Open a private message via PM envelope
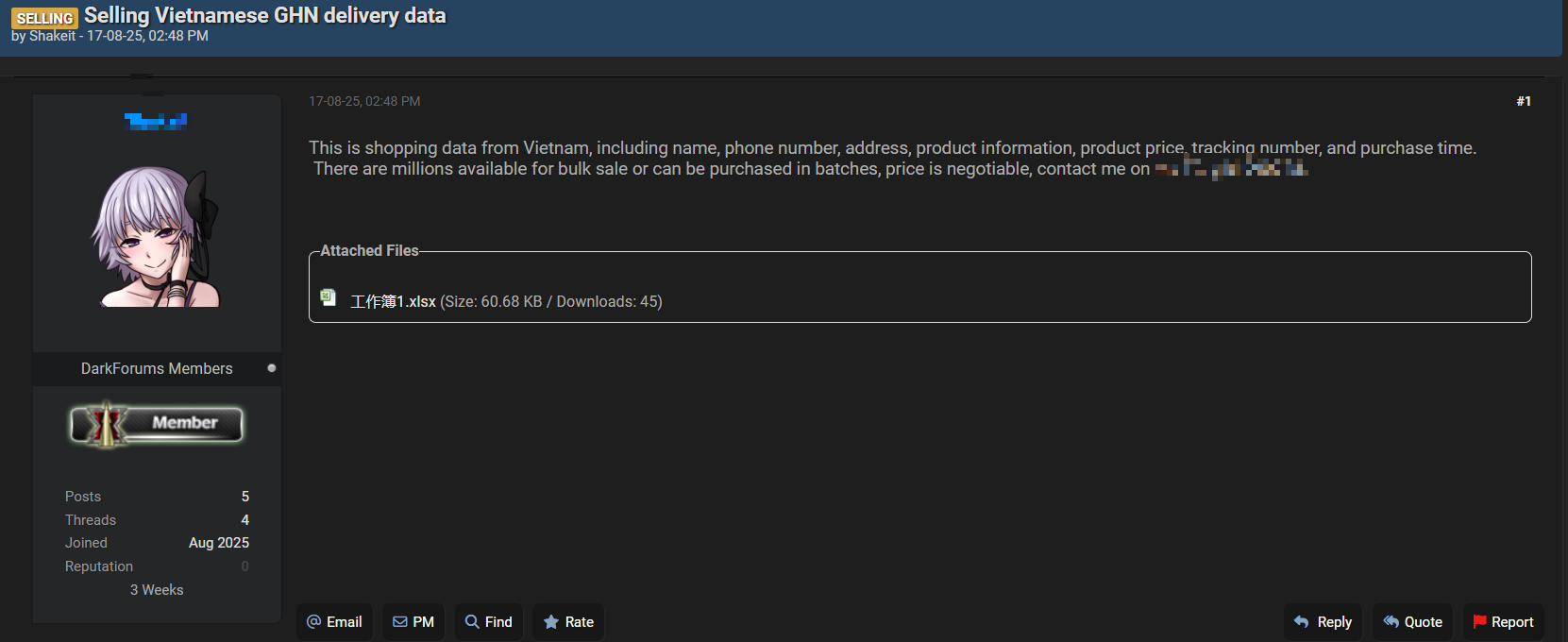The image size is (1568, 642). pos(413,622)
